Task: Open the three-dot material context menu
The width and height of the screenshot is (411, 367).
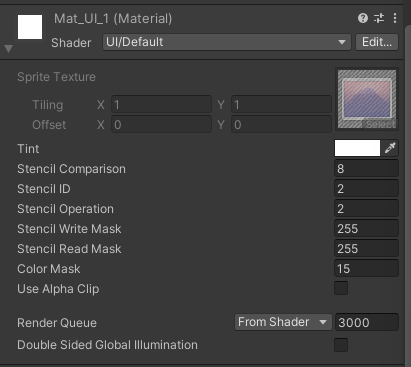Action: pyautogui.click(x=395, y=18)
